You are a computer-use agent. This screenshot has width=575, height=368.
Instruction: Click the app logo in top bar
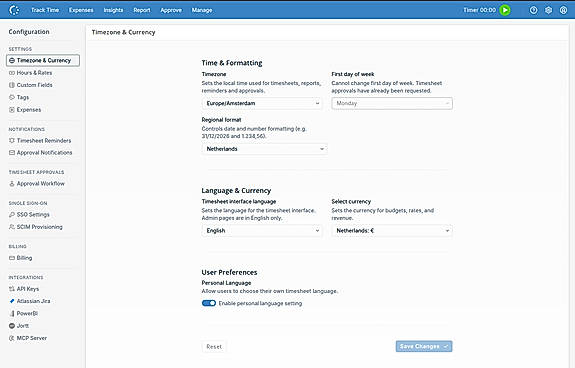(14, 10)
